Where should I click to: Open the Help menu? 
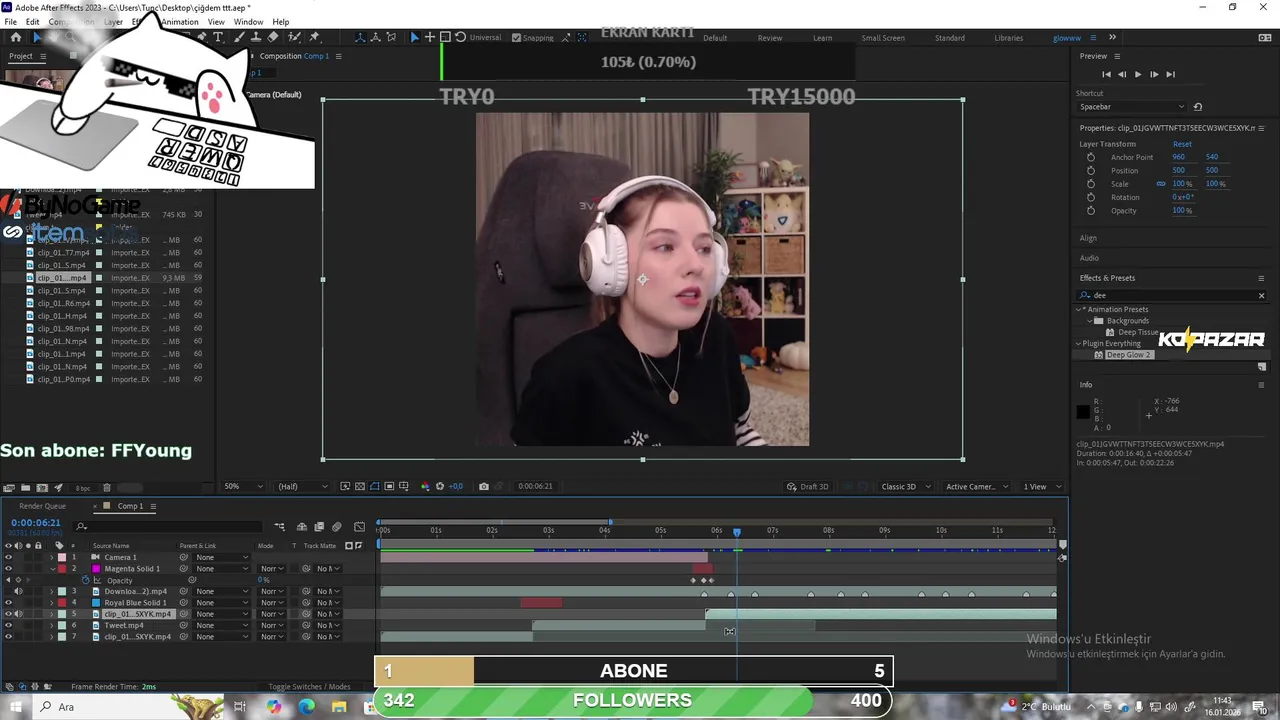tap(281, 22)
